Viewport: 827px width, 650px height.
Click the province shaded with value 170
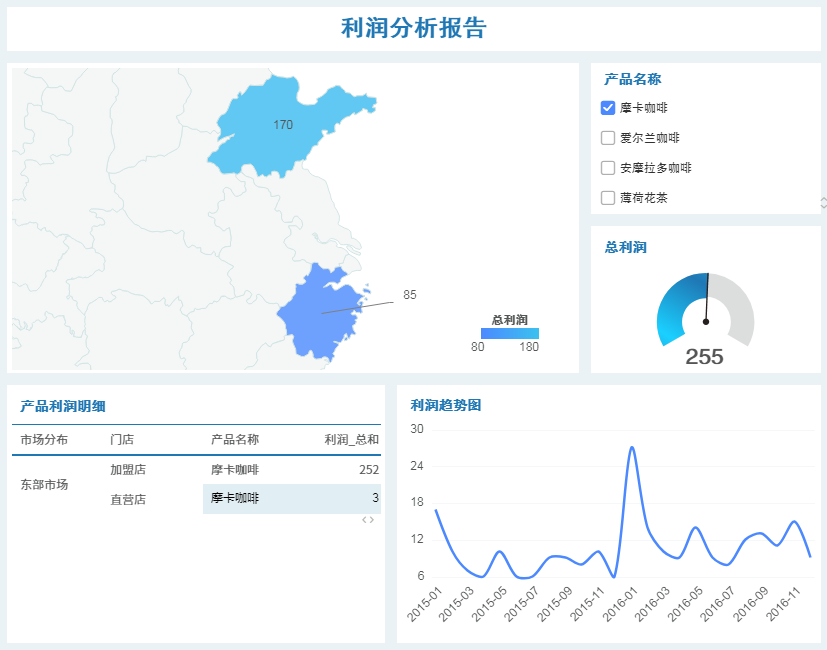coord(283,125)
